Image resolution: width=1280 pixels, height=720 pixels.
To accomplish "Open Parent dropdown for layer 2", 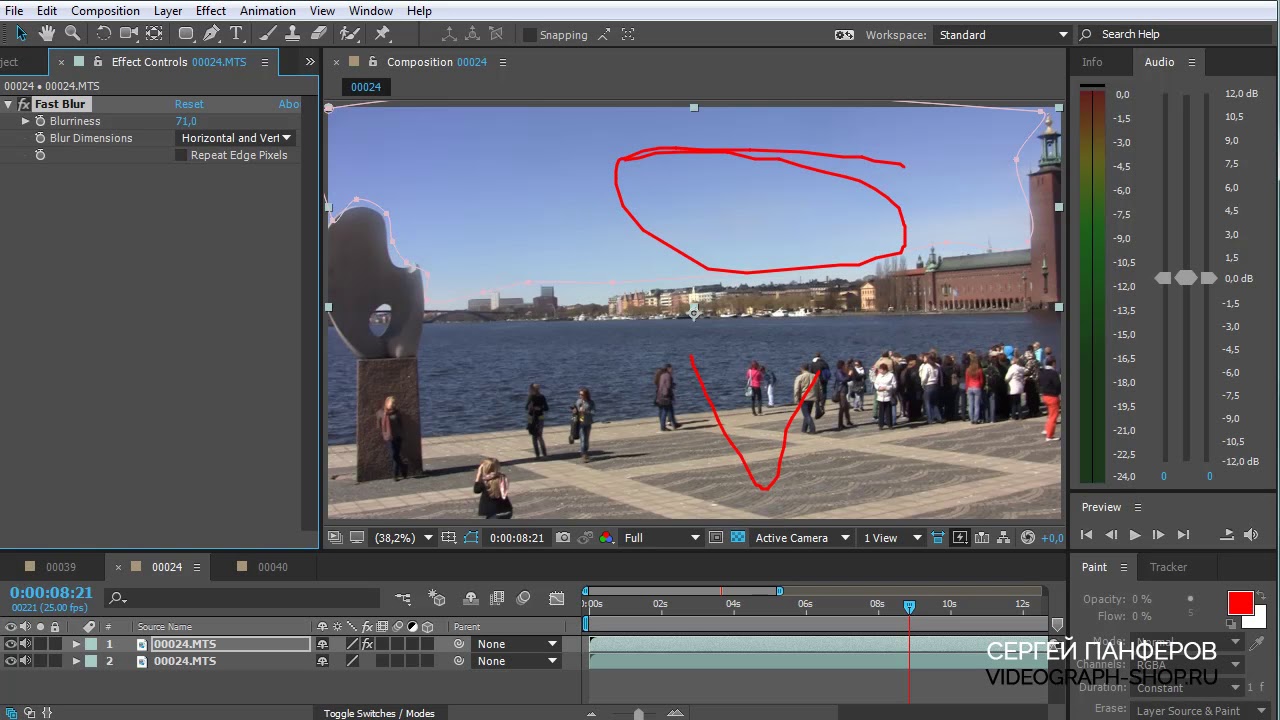I will tap(517, 661).
